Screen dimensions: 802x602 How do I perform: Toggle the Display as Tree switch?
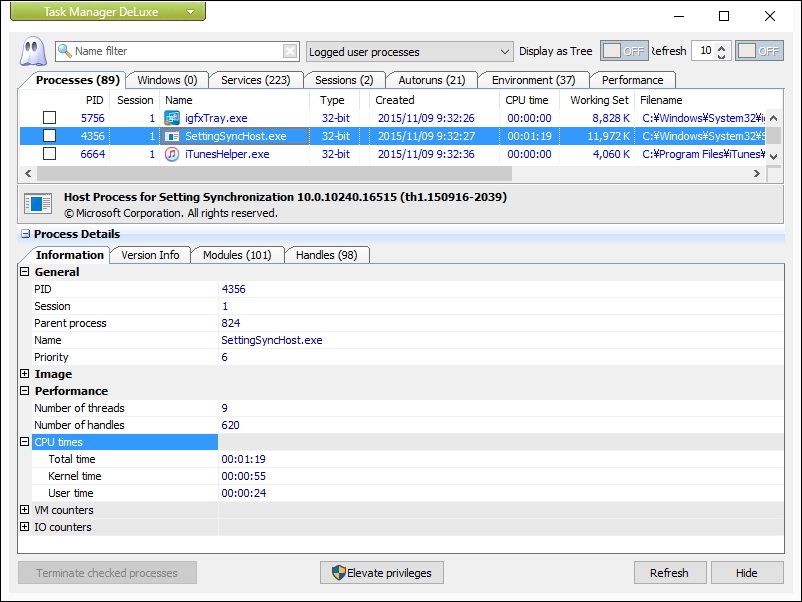tap(624, 51)
